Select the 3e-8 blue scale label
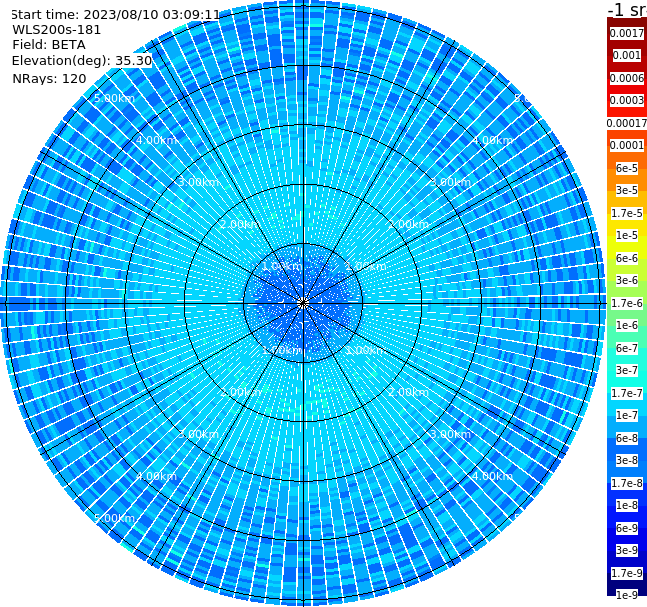Screen dimensions: 647x607 click(627, 460)
